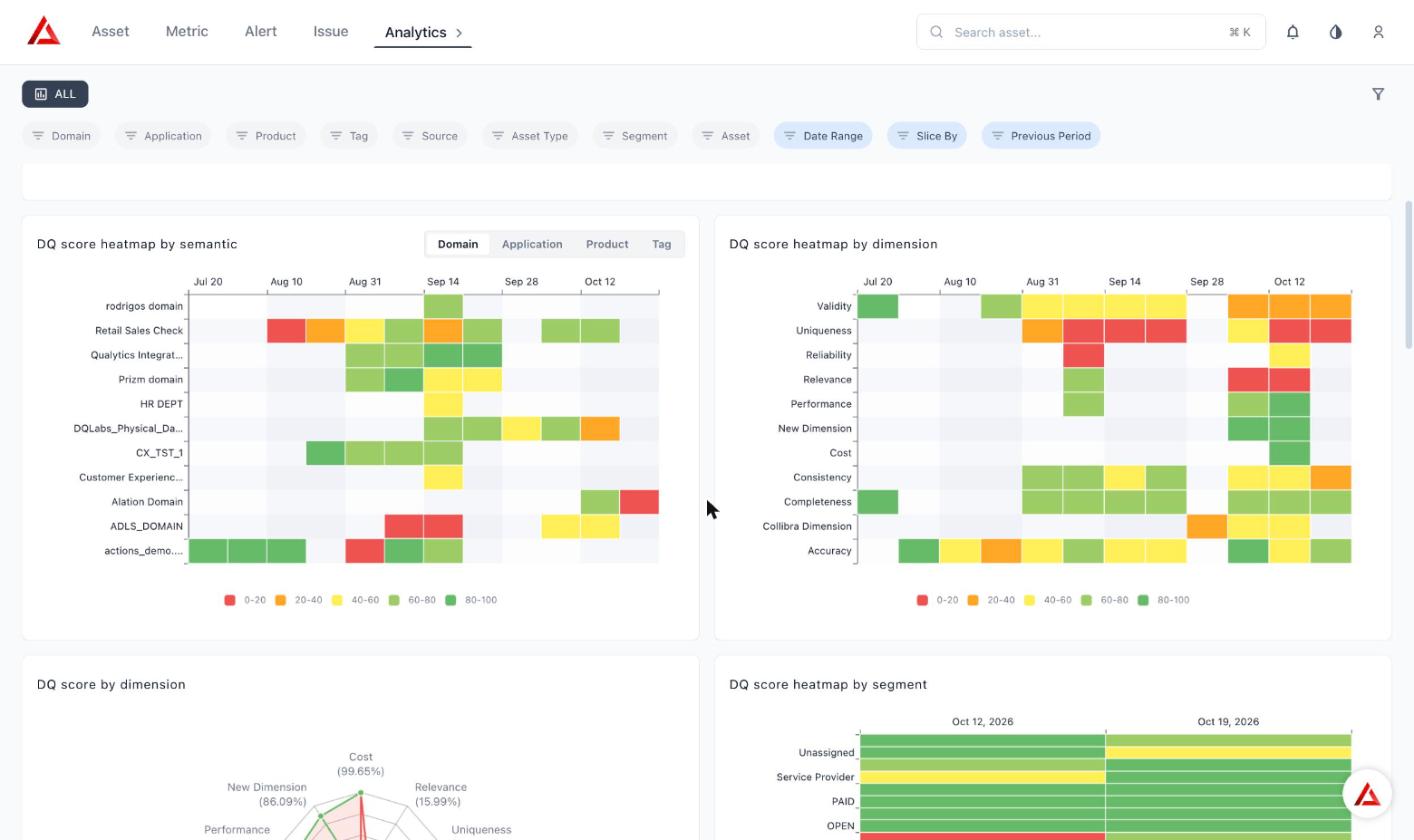
Task: Open the Tag filter chip
Action: (x=349, y=136)
